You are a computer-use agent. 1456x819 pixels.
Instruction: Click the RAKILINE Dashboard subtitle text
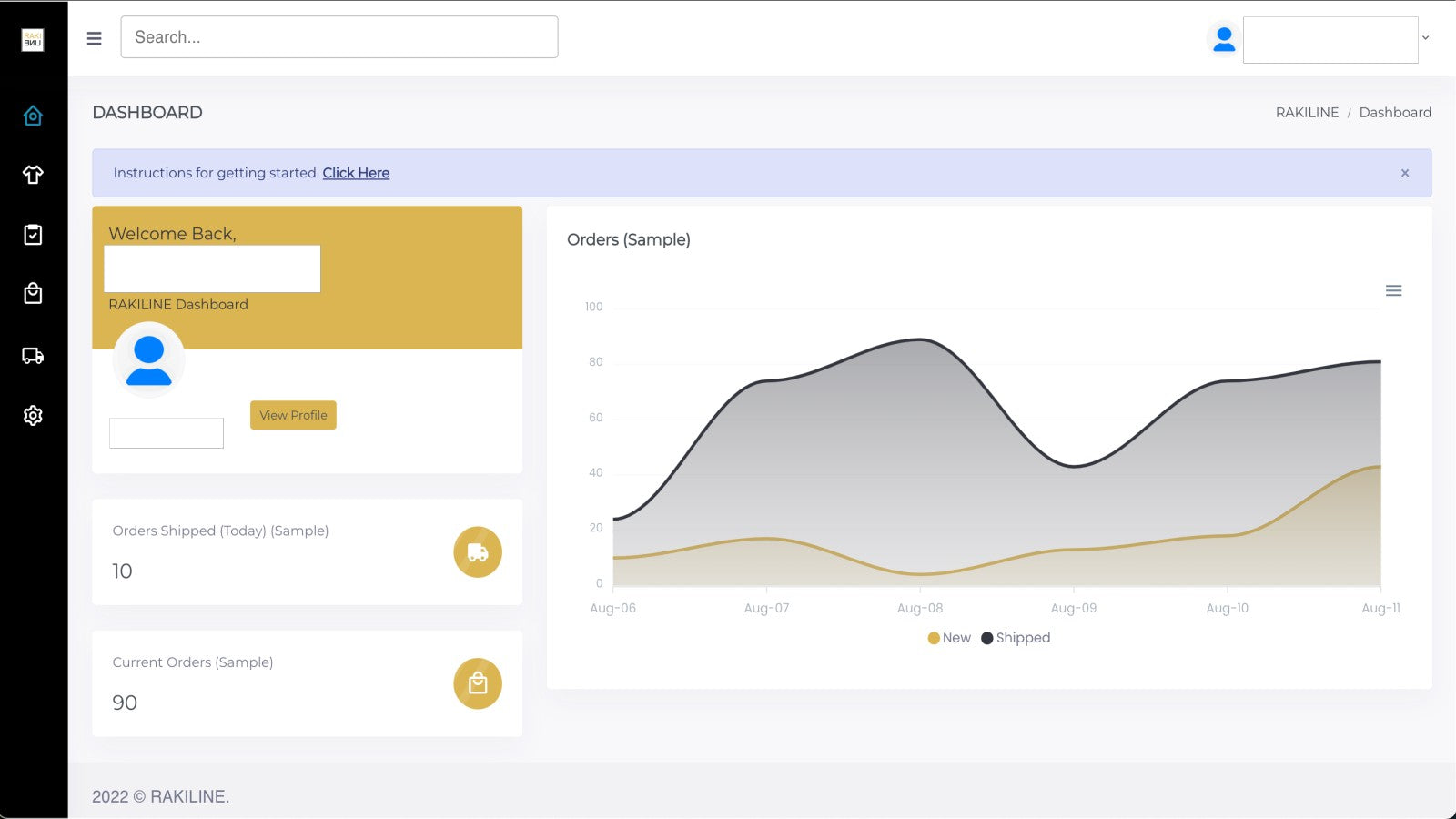(x=178, y=305)
